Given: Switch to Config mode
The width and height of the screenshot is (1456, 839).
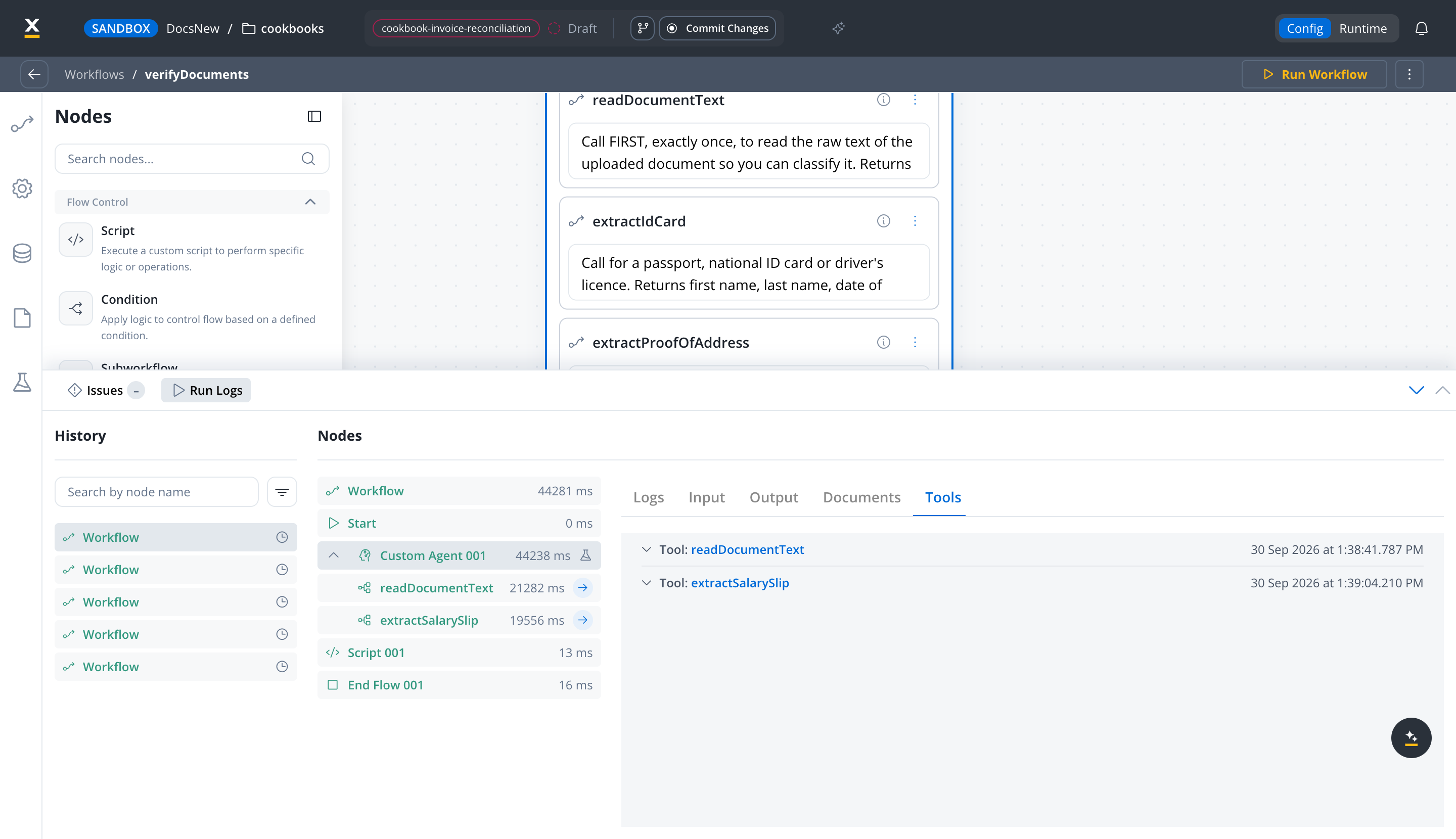Looking at the screenshot, I should click(x=1304, y=28).
